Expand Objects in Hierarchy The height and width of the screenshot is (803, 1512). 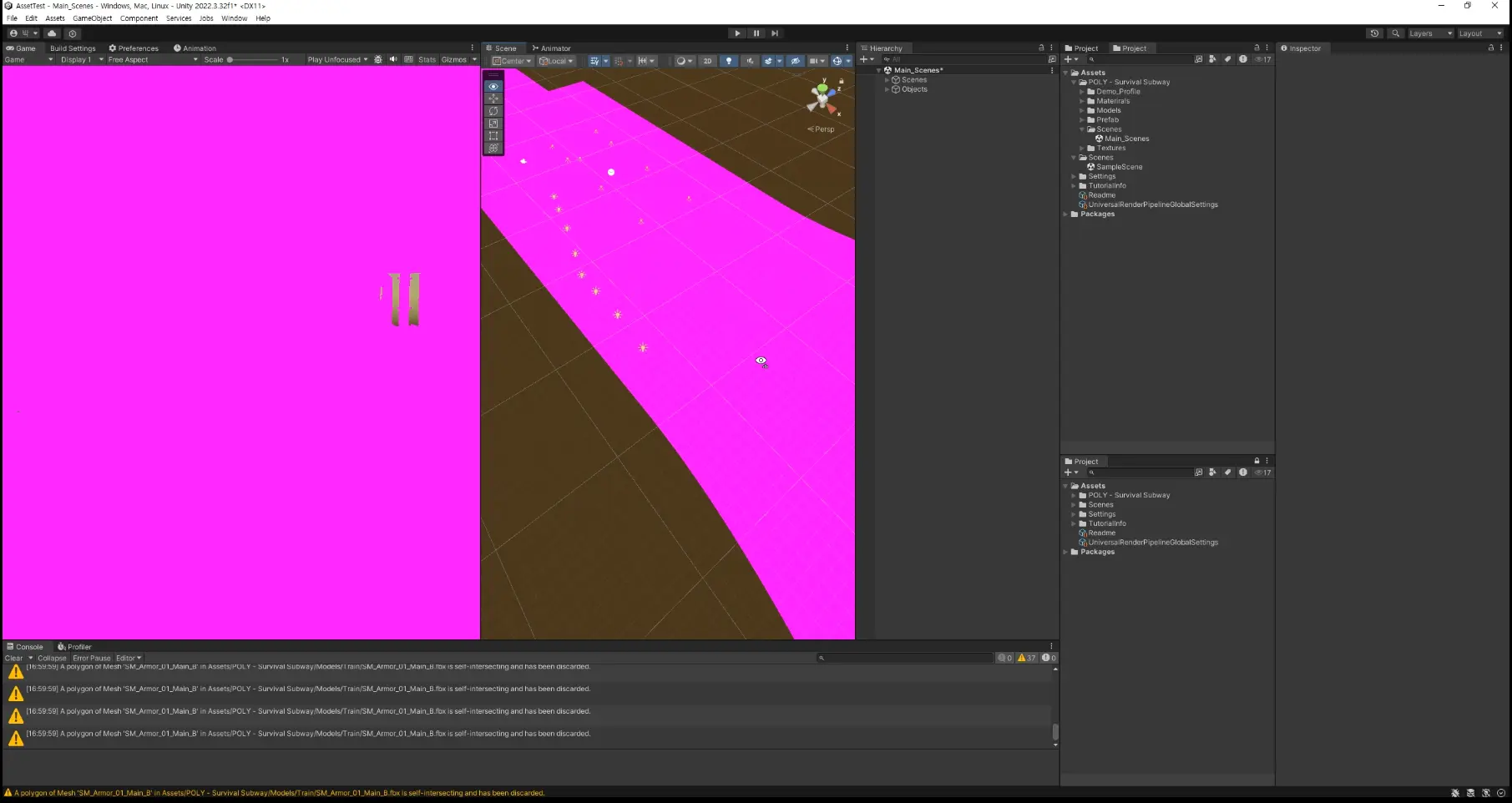(887, 89)
